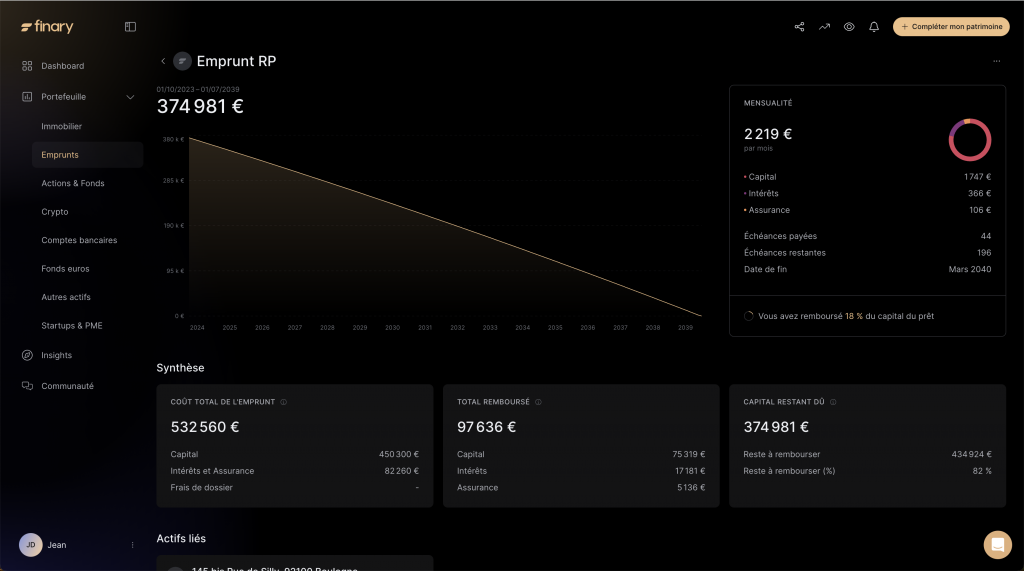Open the three-dot options menu for loan
The height and width of the screenshot is (571, 1024).
pos(997,61)
